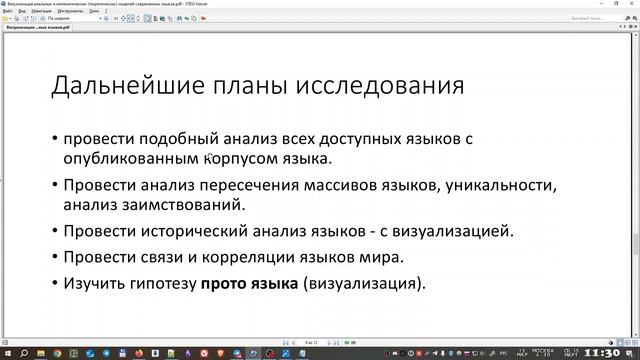Launch Google Chrome from taskbar

coord(57,353)
